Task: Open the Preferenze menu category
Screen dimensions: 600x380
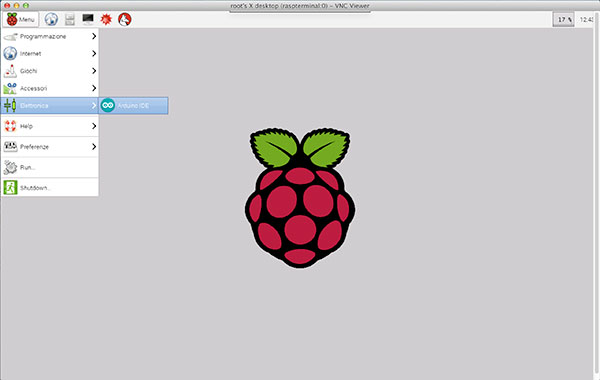Action: tap(50, 147)
